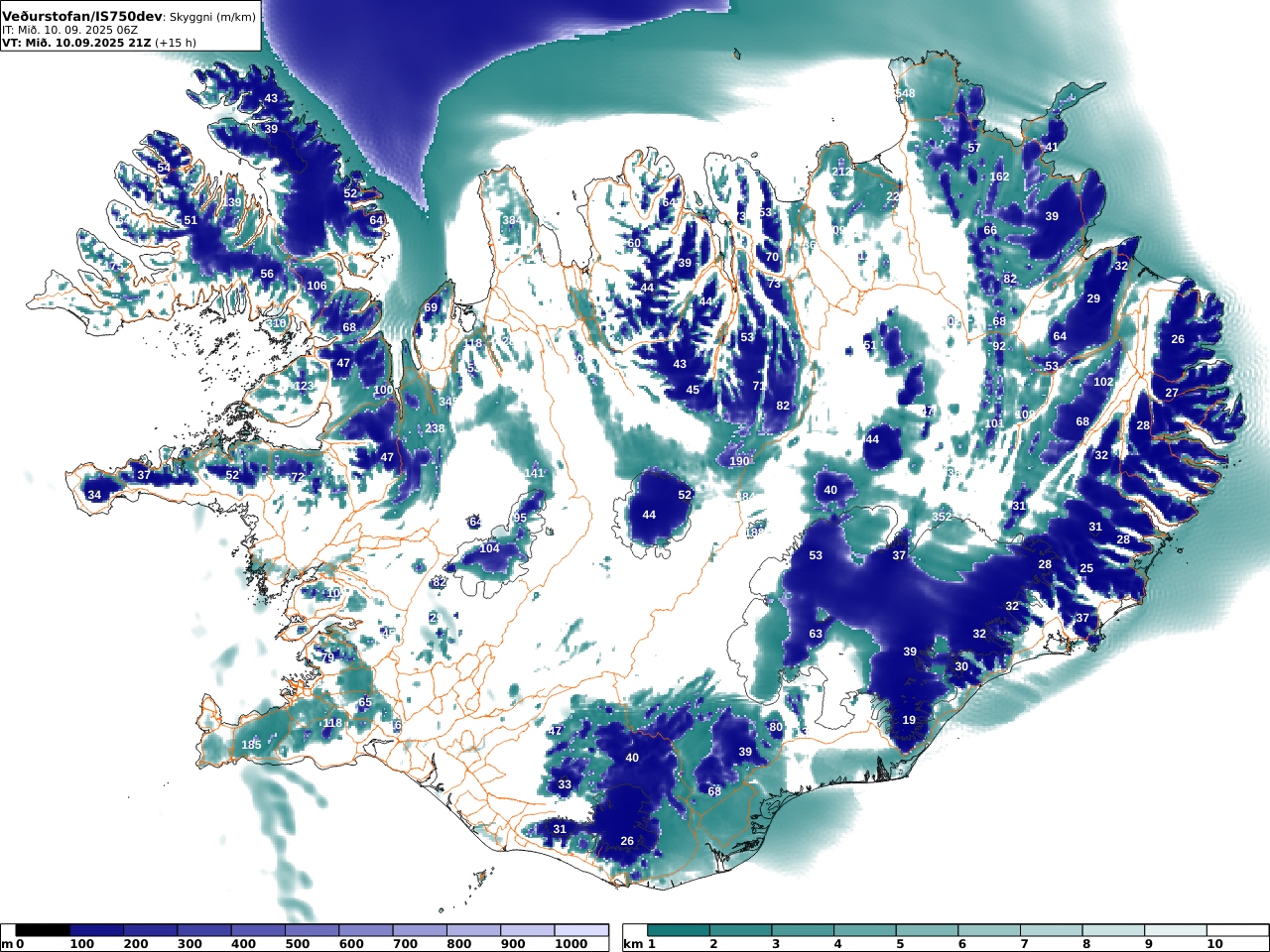Click visibility value 19 on the south coast
The height and width of the screenshot is (952, 1270).
[x=909, y=721]
